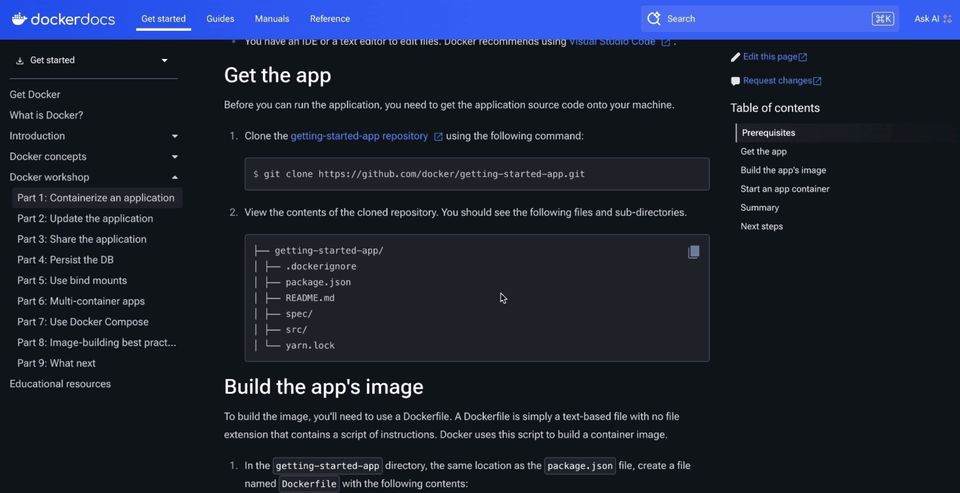Screen dimensions: 960x493
Task: Jump to Build the app's image in contents
Action: pos(783,170)
